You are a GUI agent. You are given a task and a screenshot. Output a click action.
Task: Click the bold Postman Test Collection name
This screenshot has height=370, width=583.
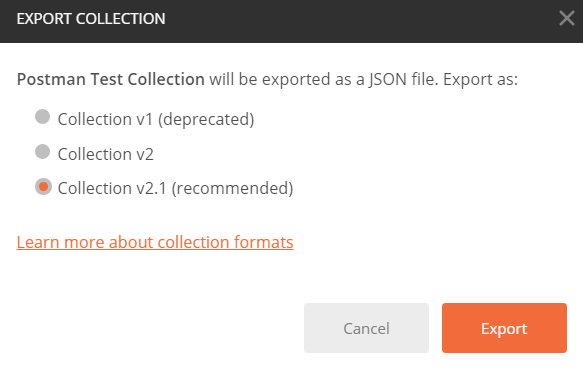click(111, 79)
